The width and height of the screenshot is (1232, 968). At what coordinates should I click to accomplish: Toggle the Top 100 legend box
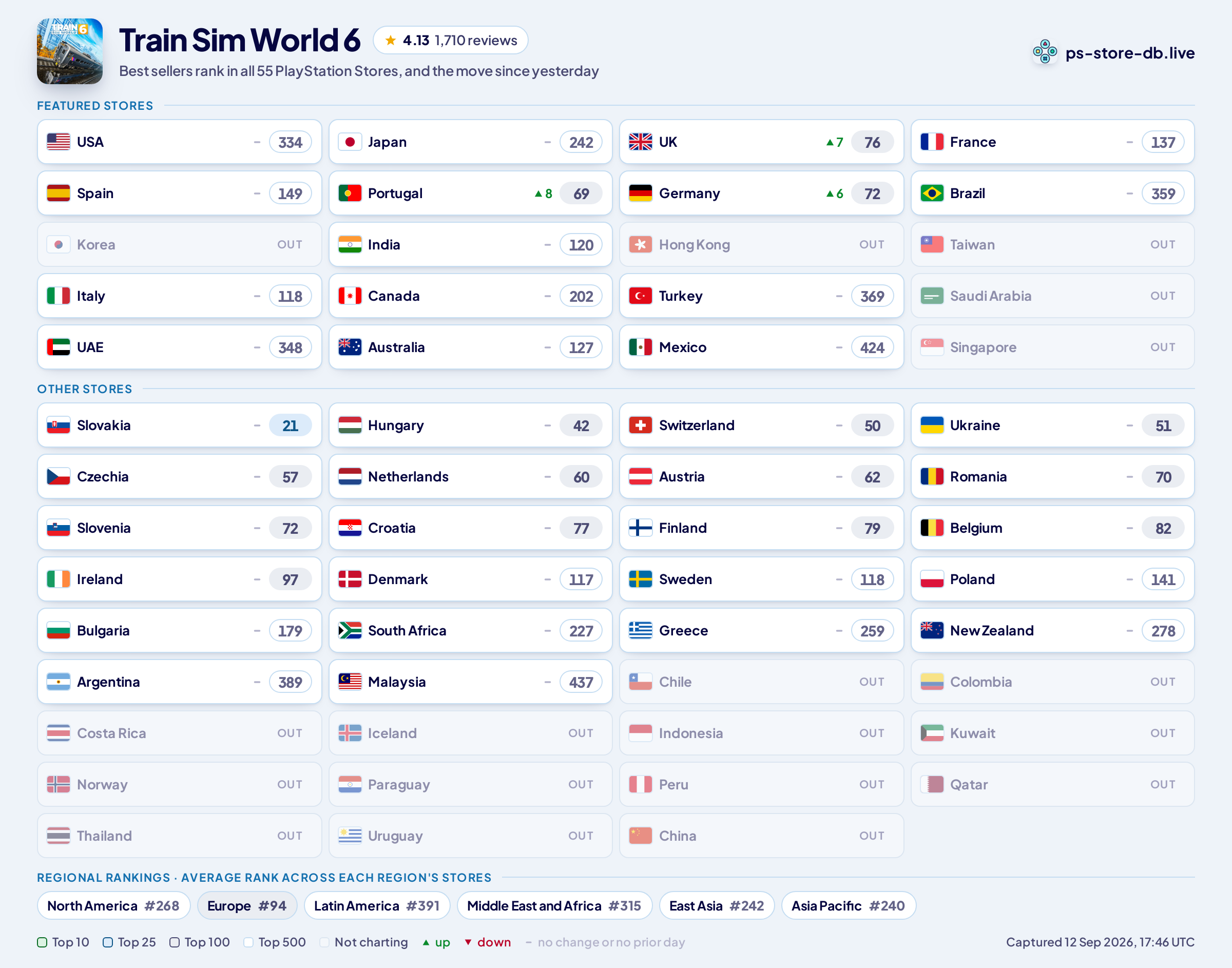click(x=175, y=942)
